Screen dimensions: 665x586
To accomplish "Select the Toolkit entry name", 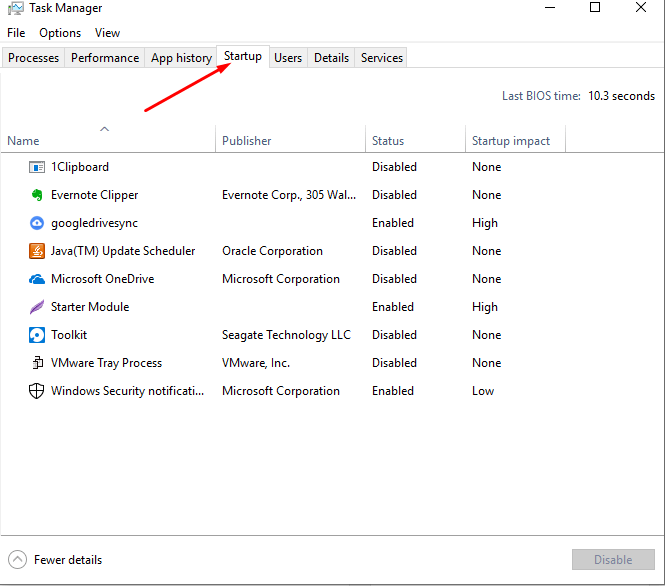I will [69, 335].
